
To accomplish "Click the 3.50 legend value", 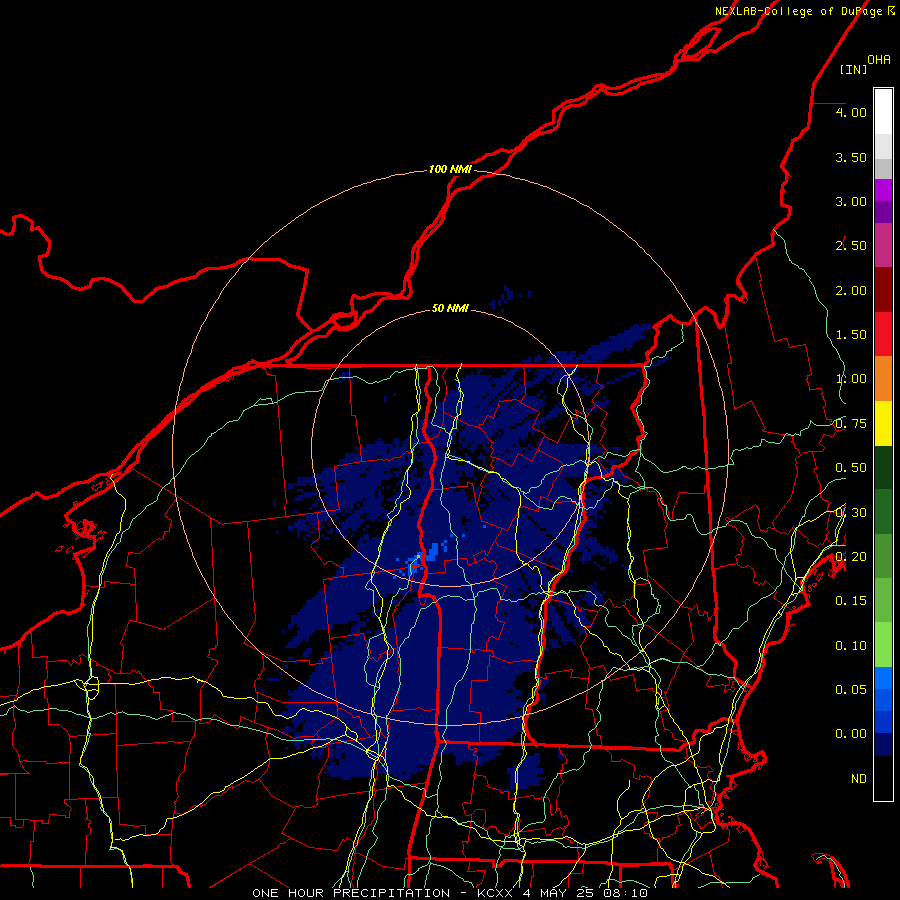I will (851, 157).
